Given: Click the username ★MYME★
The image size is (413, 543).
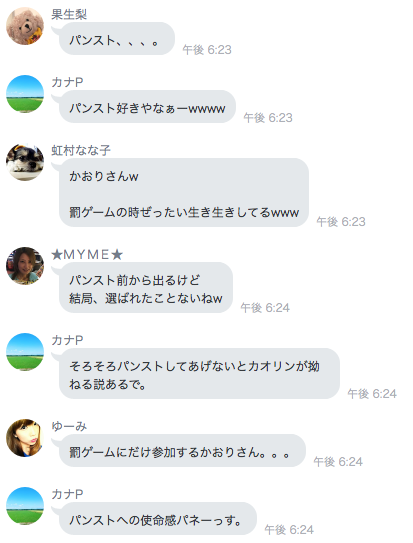Looking at the screenshot, I should pyautogui.click(x=87, y=255).
